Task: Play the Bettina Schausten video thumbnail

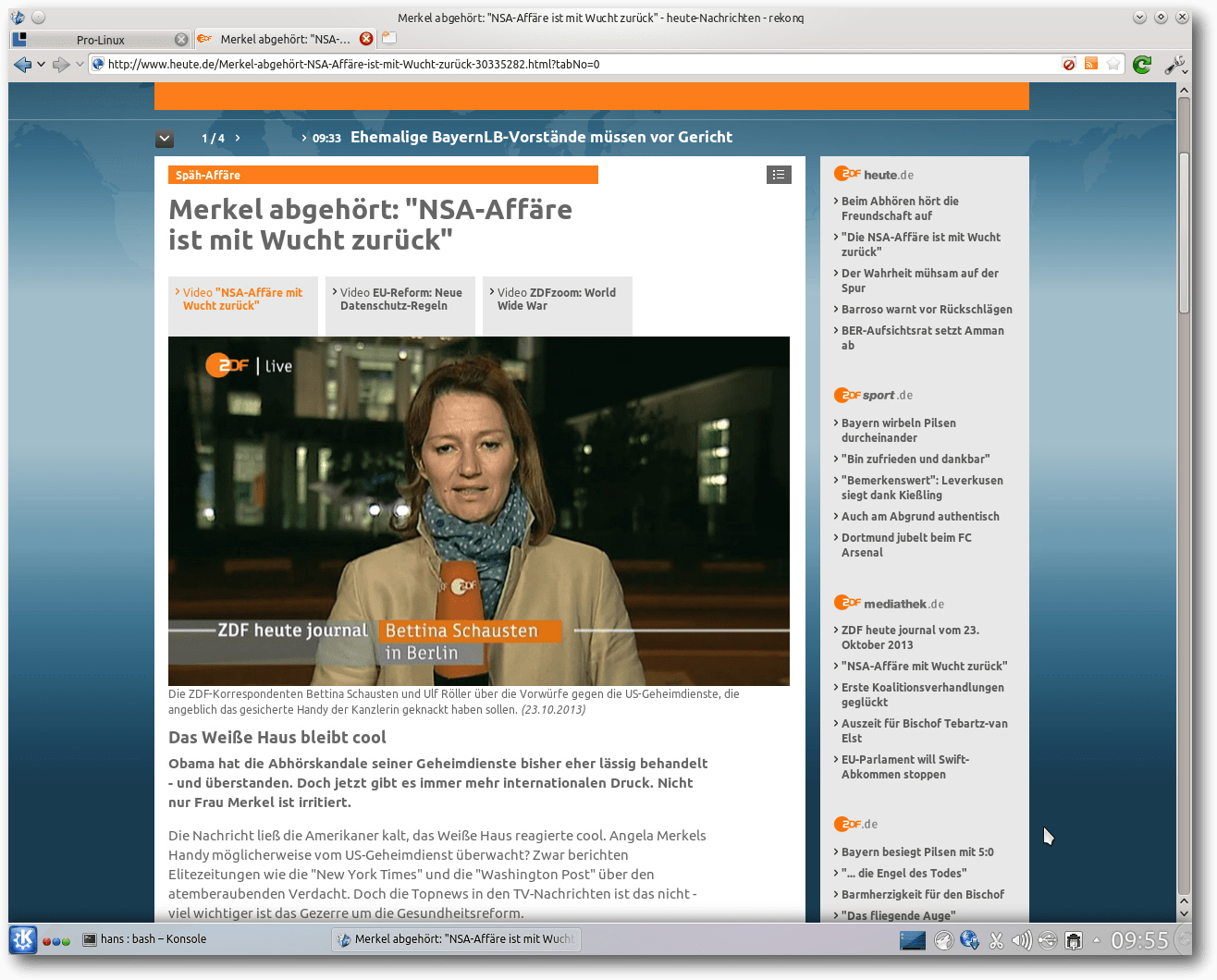Action: pos(479,511)
